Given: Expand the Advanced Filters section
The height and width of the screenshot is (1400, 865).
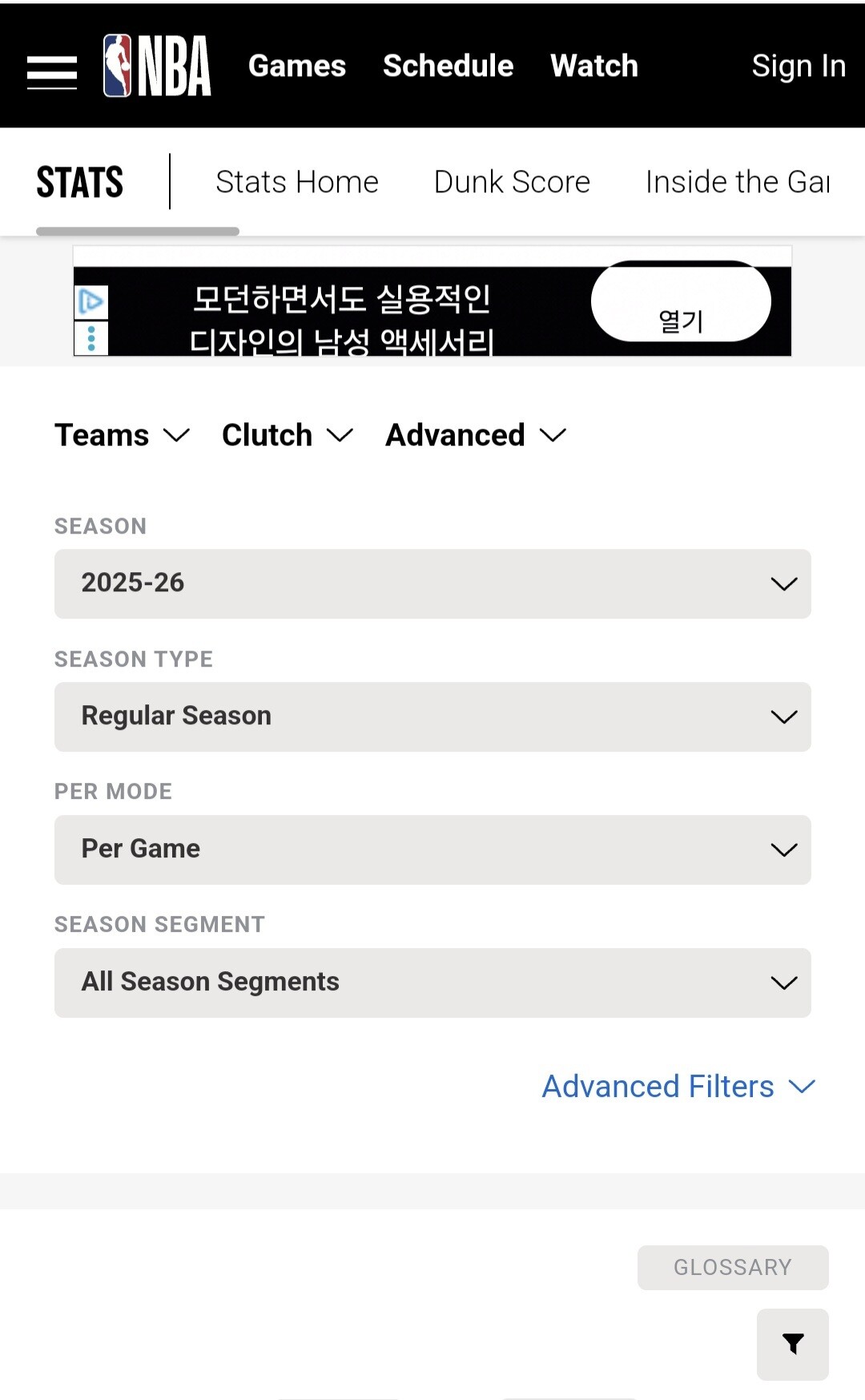Looking at the screenshot, I should click(678, 1087).
